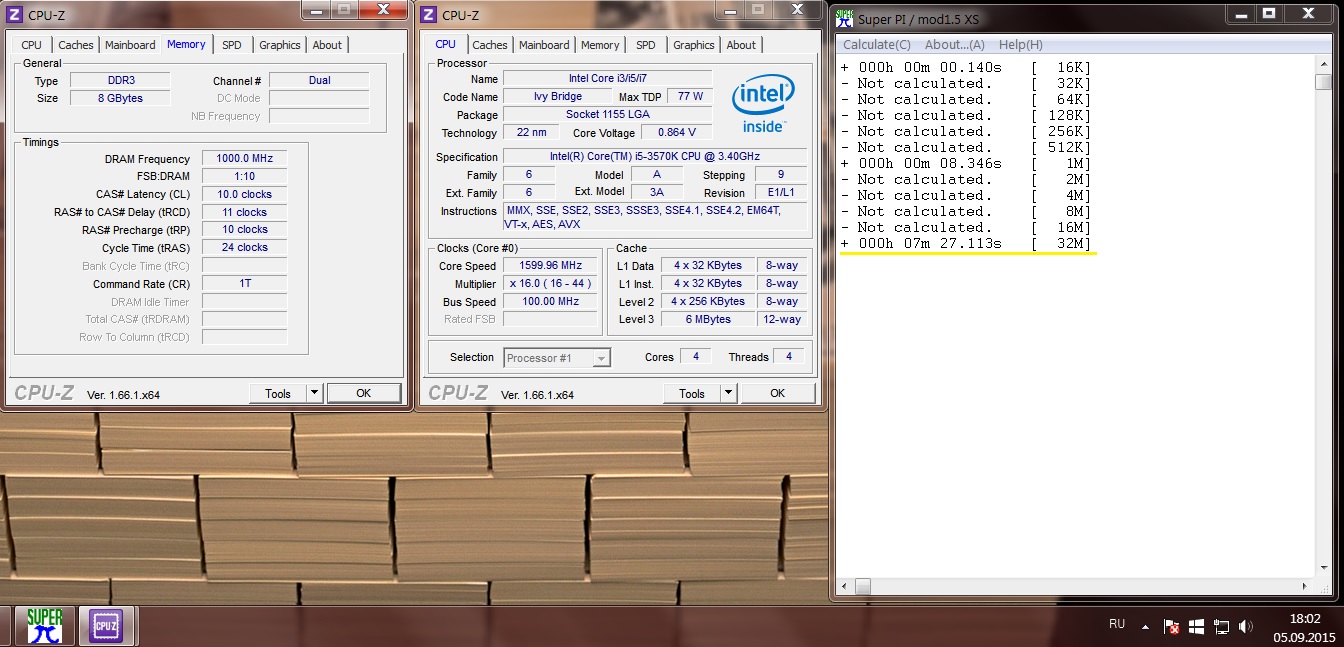The image size is (1344, 647).
Task: Click Tools button in right CPU-Z window
Action: pyautogui.click(x=692, y=393)
